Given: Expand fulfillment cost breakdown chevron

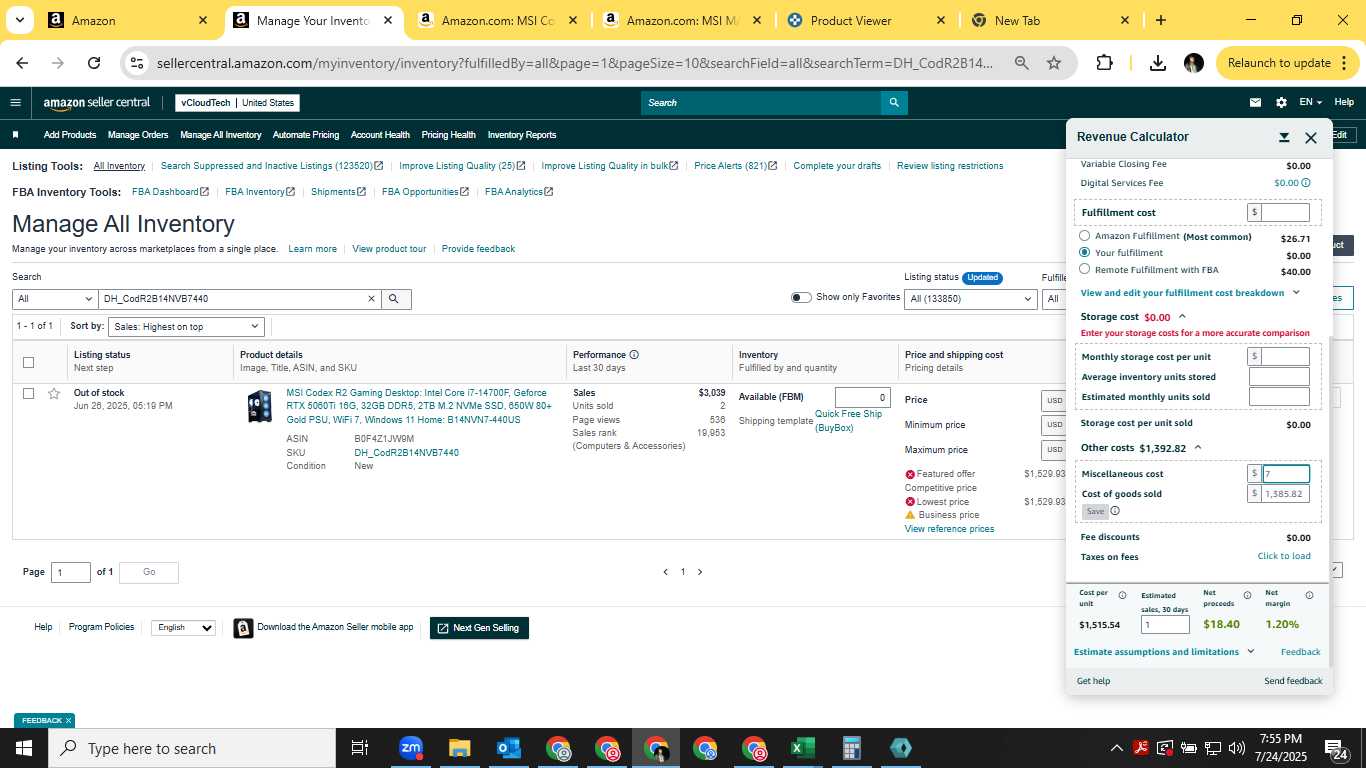Looking at the screenshot, I should 1296,293.
